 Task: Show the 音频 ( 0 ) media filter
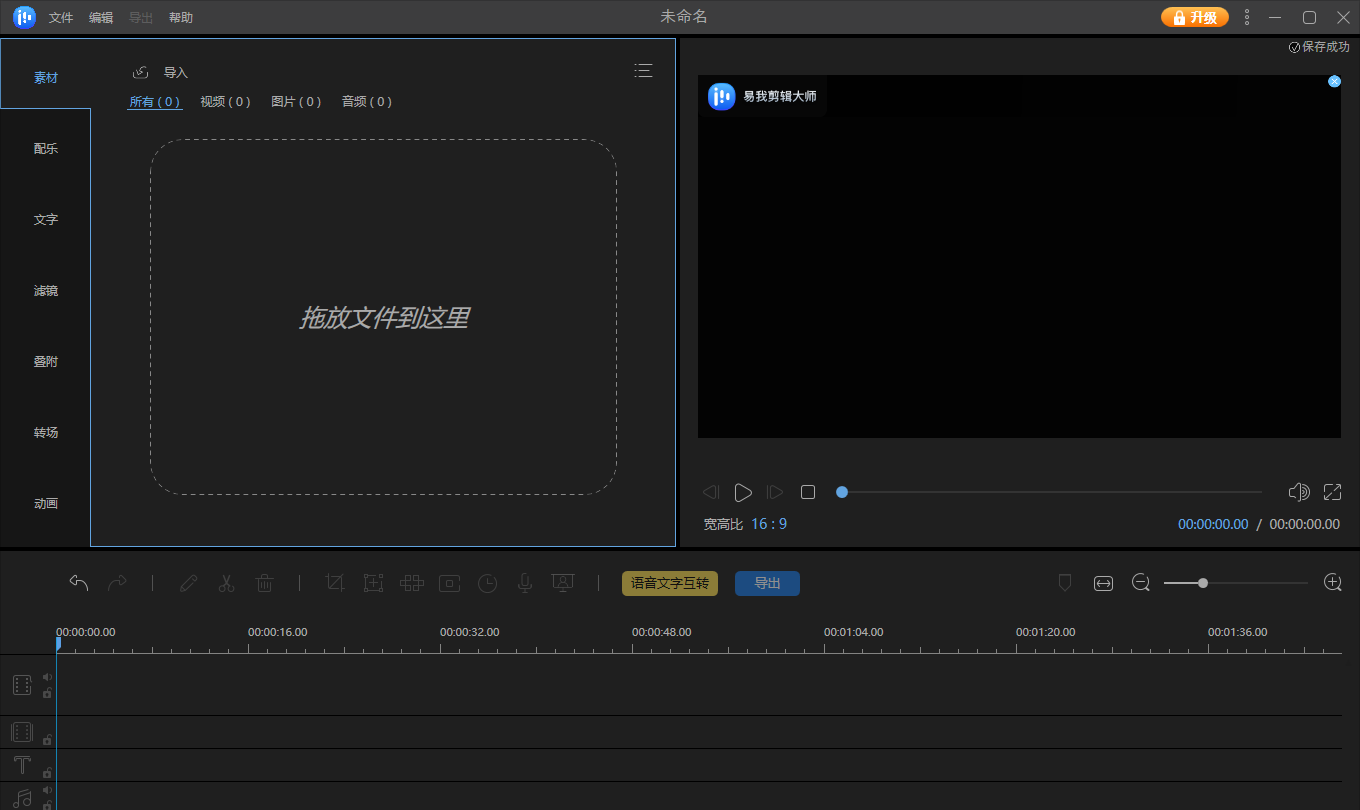[x=367, y=101]
